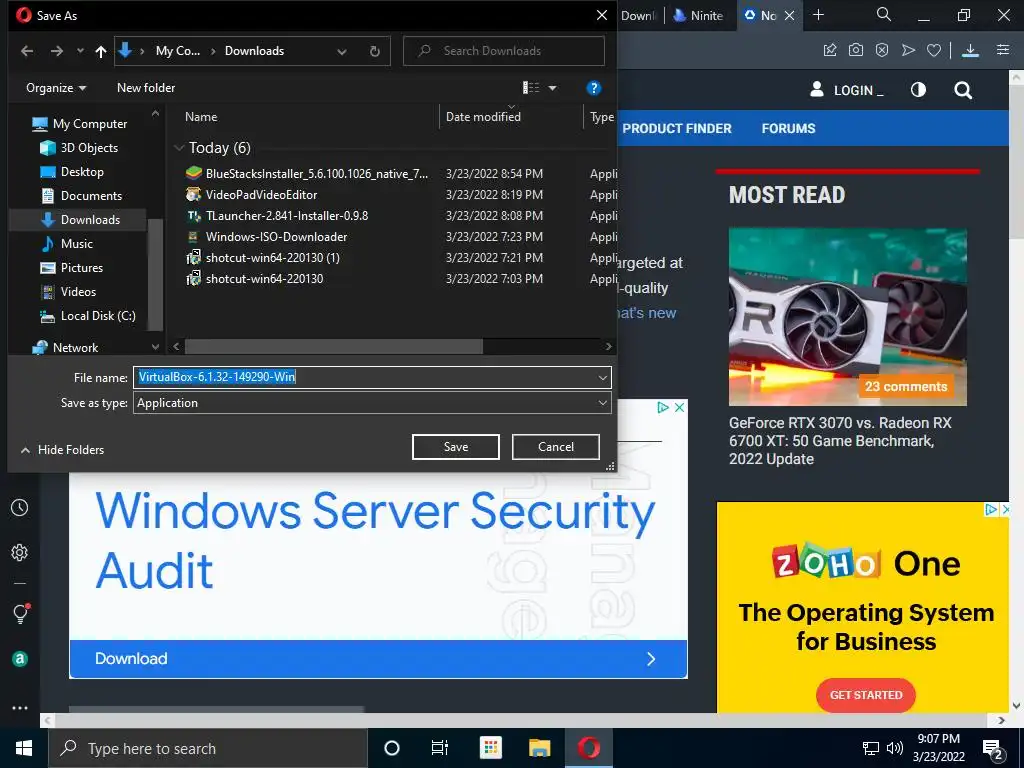
Task: Switch to the Ninite browser tab
Action: [699, 16]
